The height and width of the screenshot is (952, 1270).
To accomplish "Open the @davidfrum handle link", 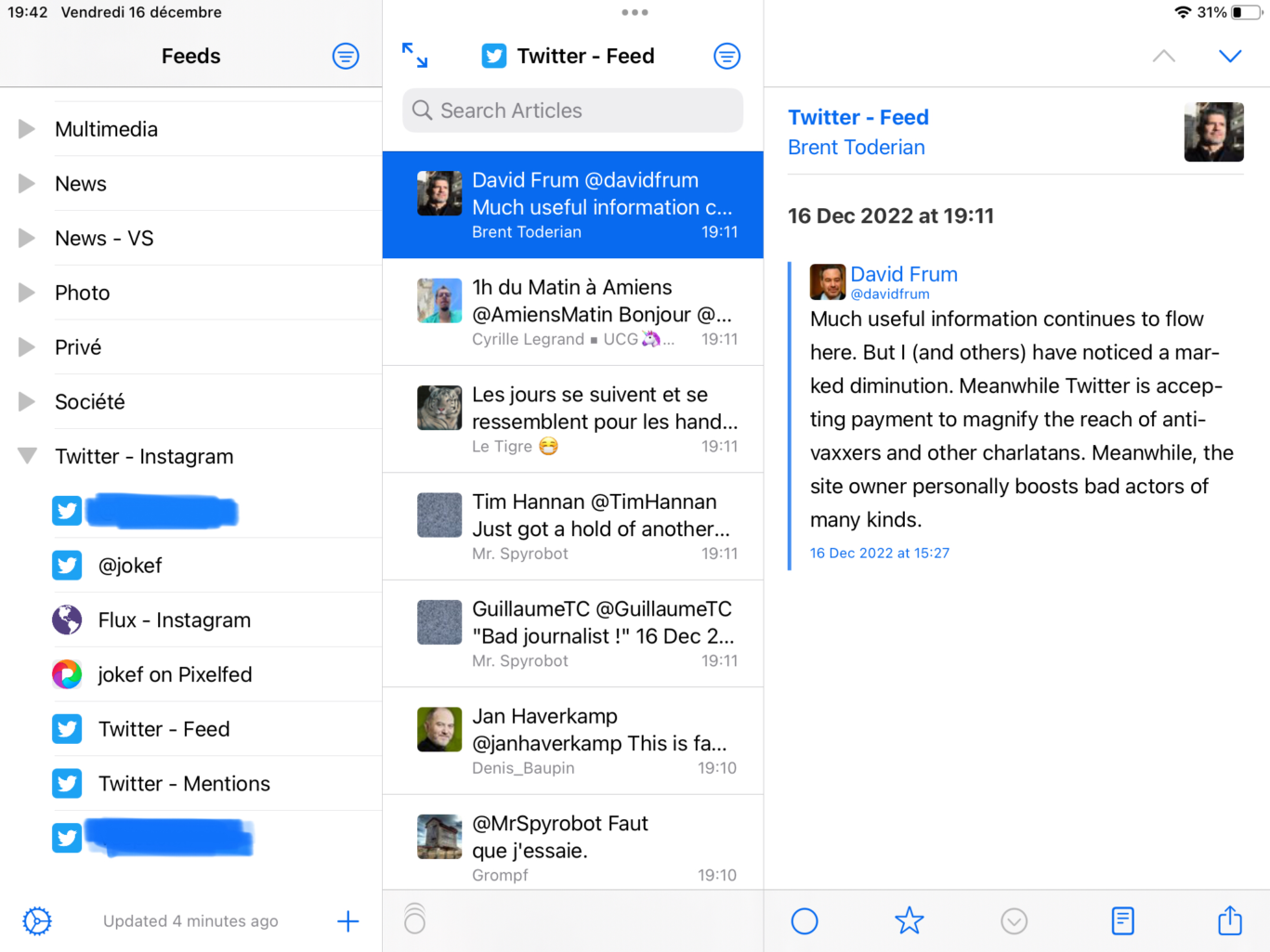I will 890,293.
